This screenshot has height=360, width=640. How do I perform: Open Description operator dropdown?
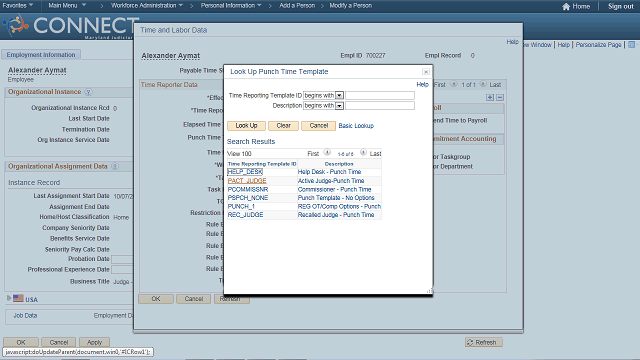click(x=339, y=106)
